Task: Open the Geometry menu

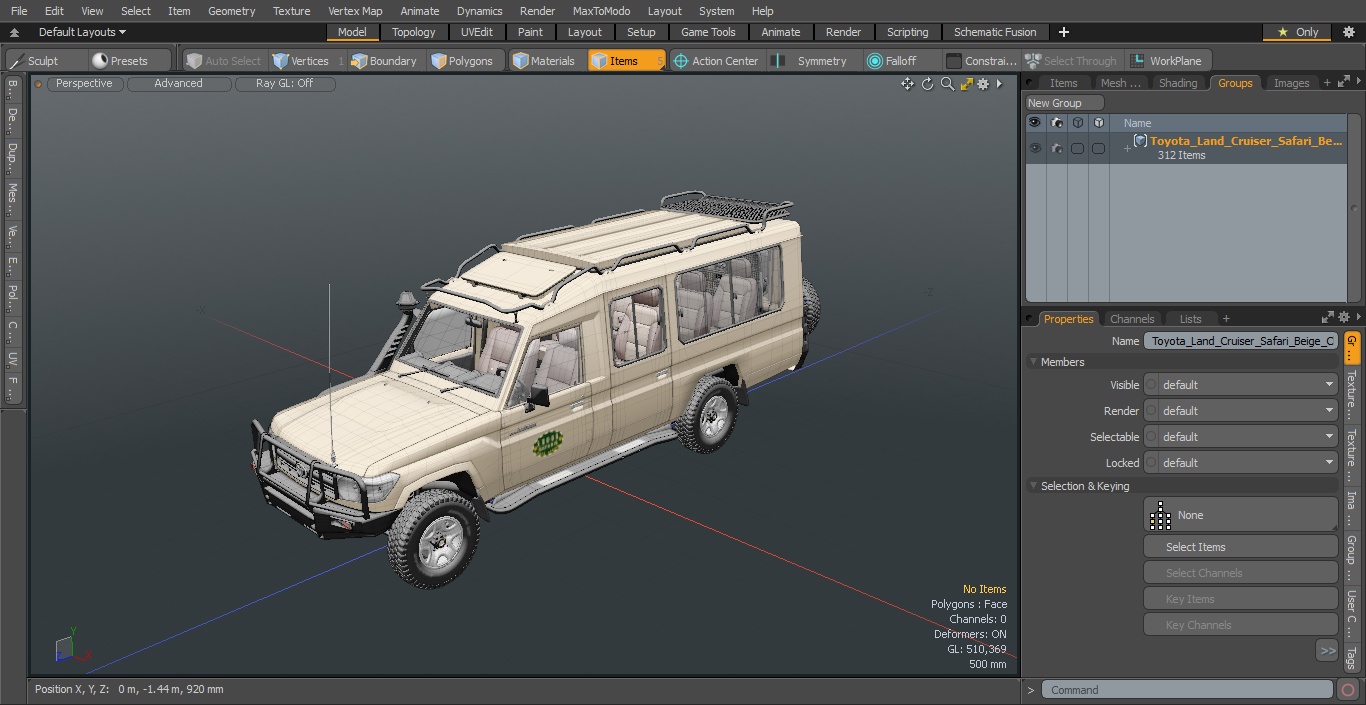Action: coord(231,11)
